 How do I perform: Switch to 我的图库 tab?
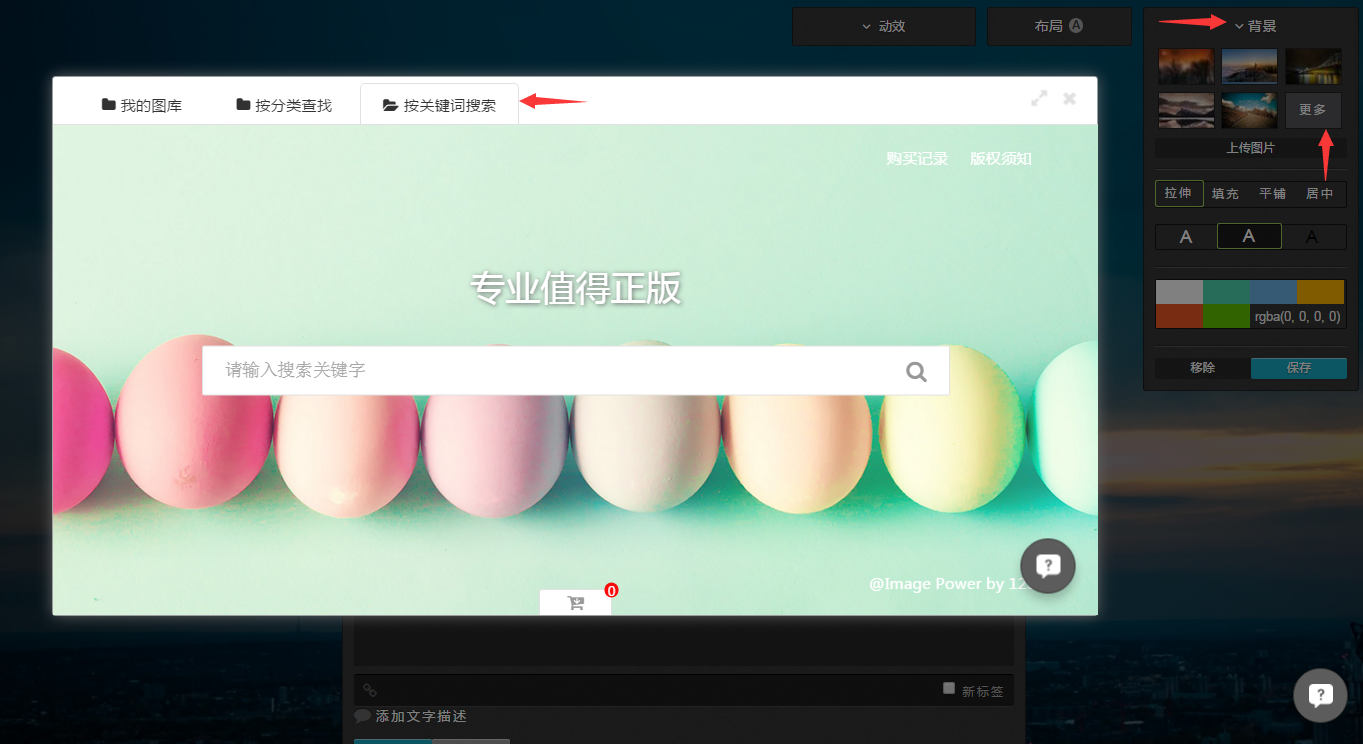(142, 105)
